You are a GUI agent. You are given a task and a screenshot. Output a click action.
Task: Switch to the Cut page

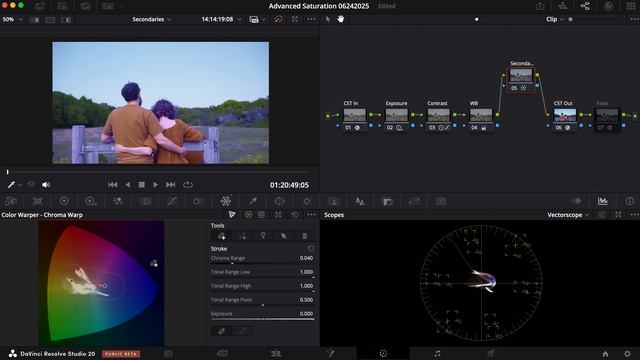(222, 353)
